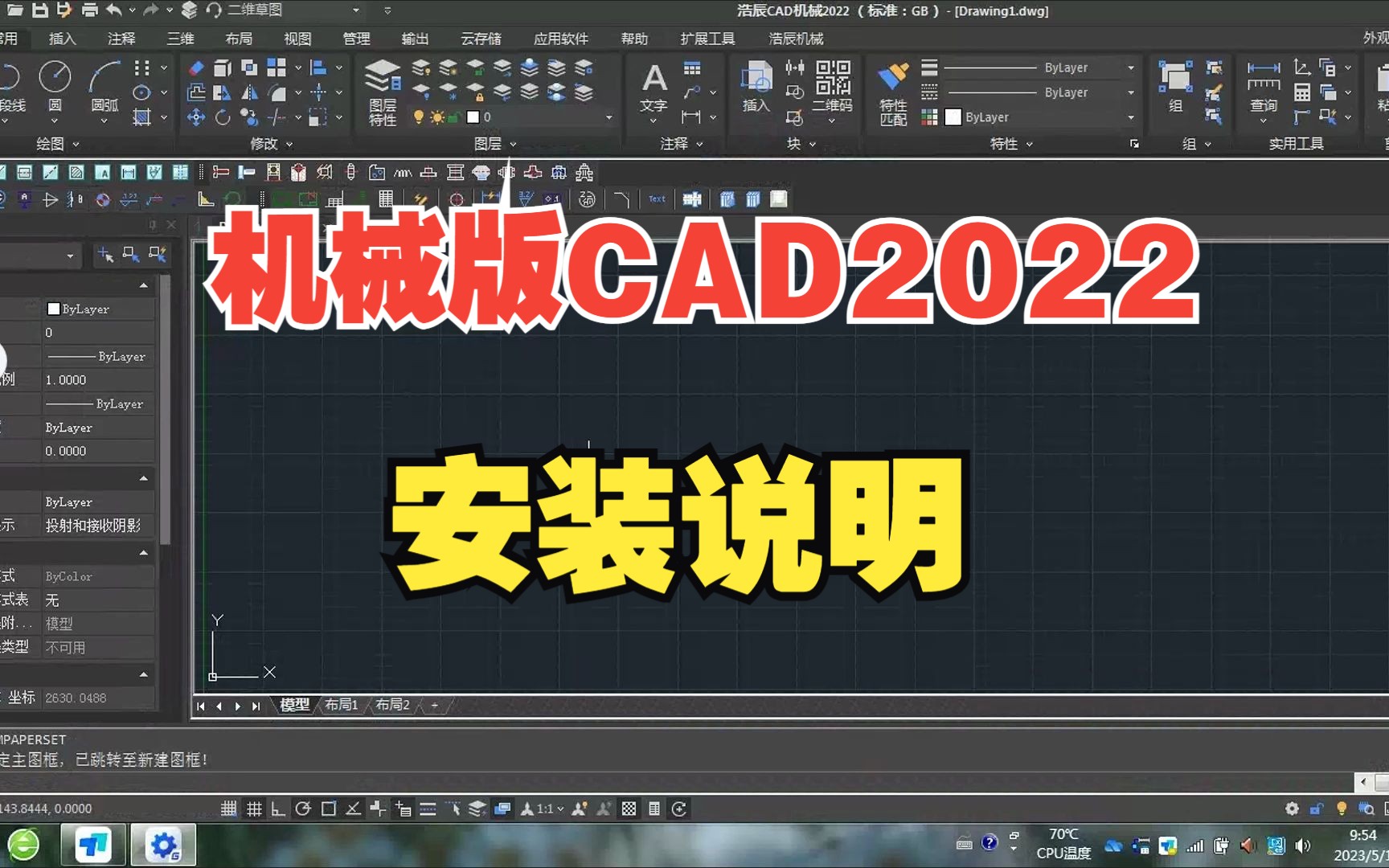Open the 插入 ribbon tab
Viewport: 1389px width, 868px height.
point(62,39)
